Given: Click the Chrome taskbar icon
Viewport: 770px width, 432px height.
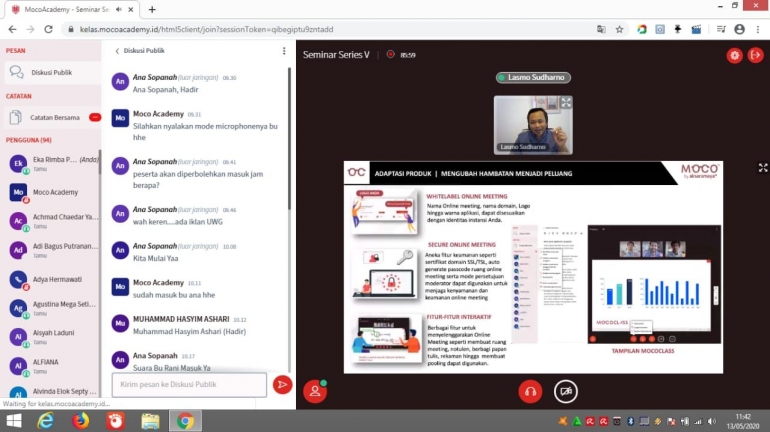Looking at the screenshot, I should coord(185,421).
